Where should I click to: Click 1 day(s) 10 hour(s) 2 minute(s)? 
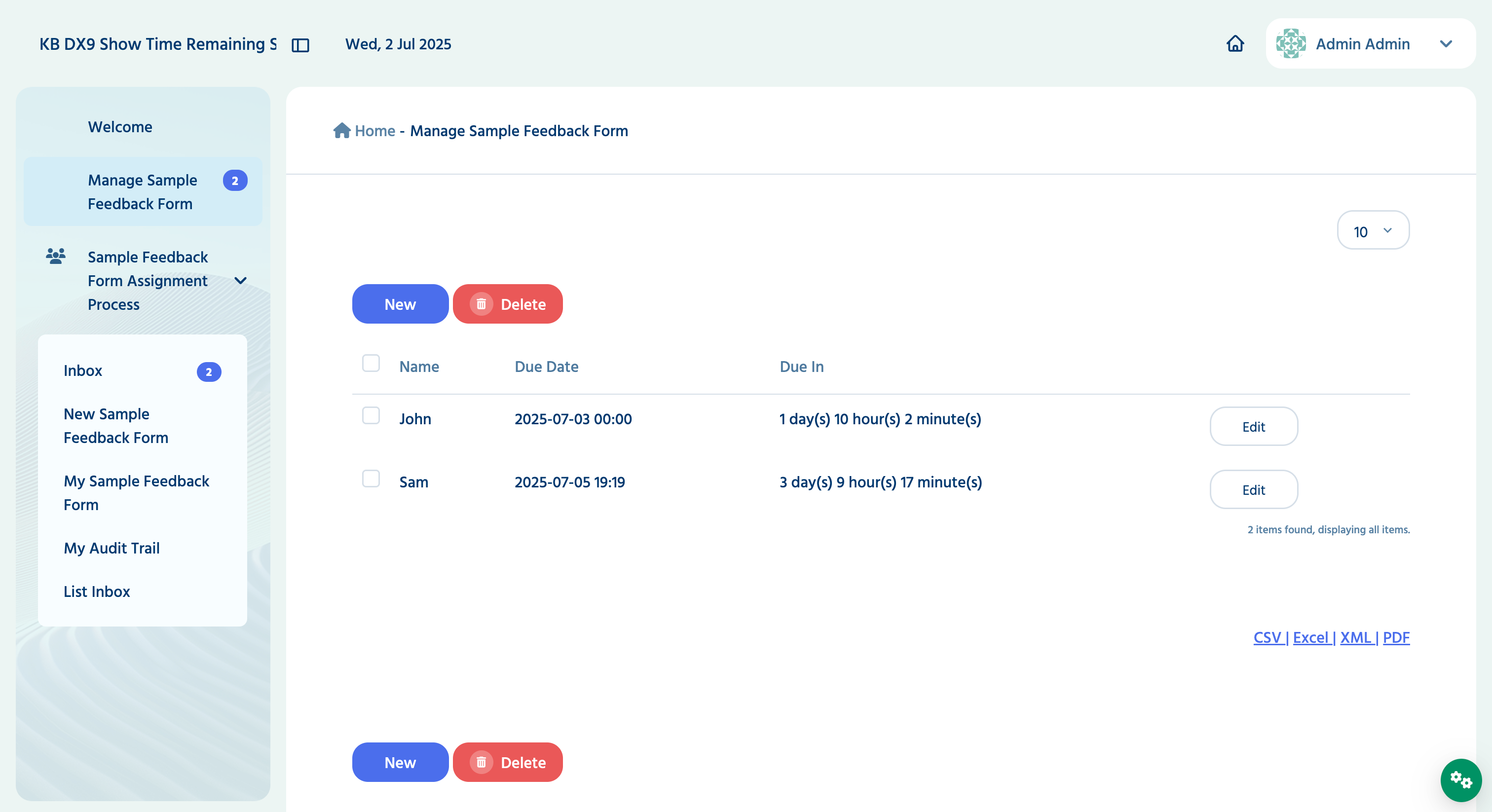point(880,419)
